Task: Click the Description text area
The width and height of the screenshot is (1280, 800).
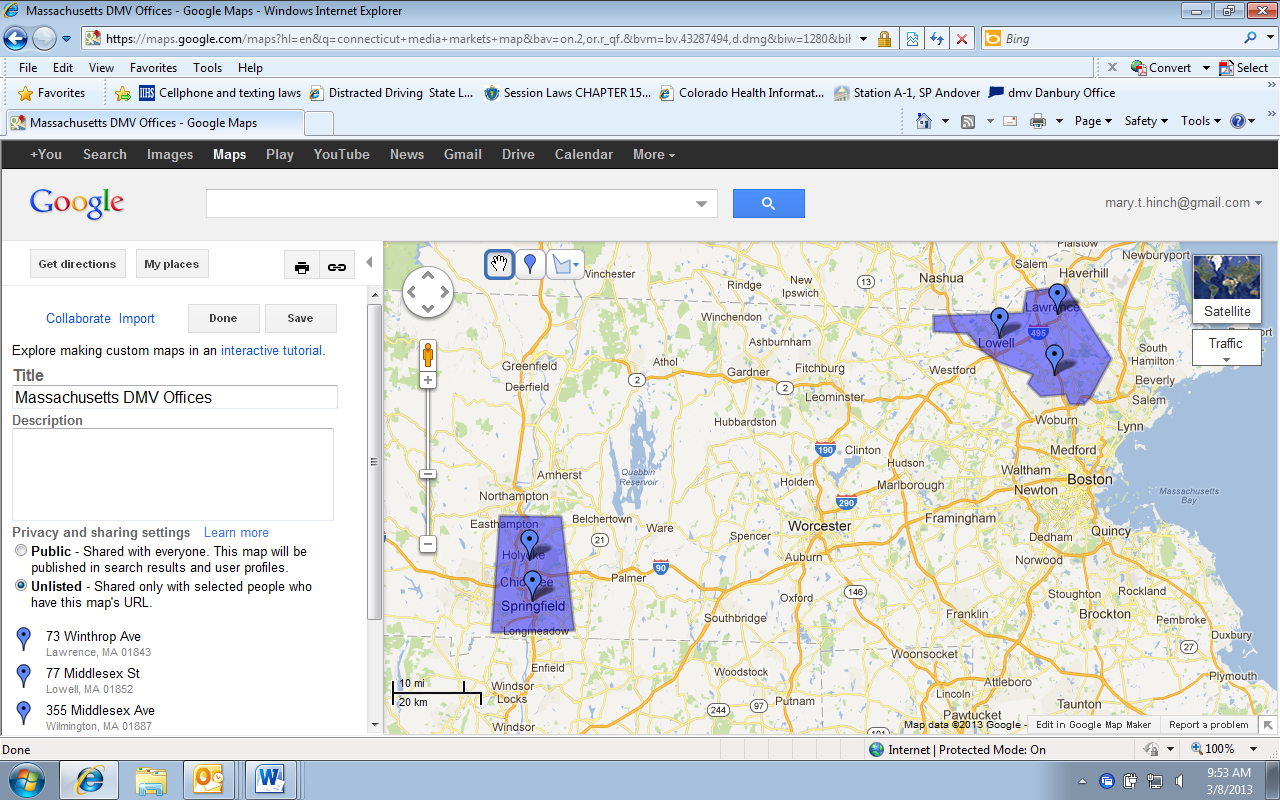Action: click(172, 474)
